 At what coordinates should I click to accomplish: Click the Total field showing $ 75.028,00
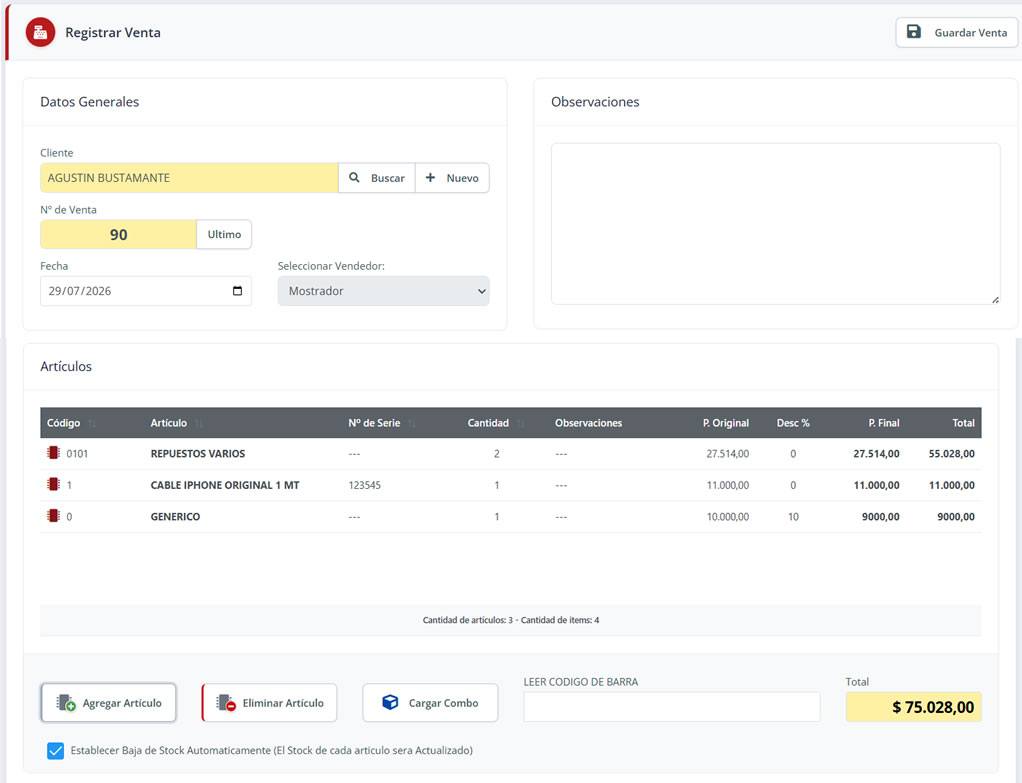[913, 707]
